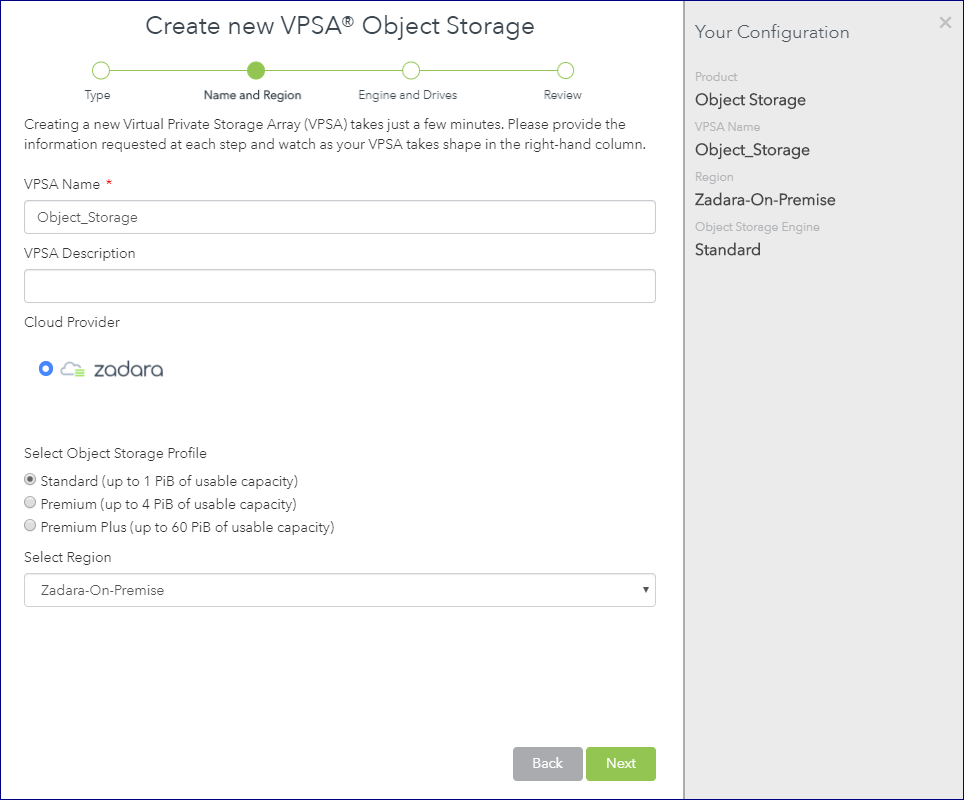Click the Type step circle
Screen dimensions: 964x800
(101, 71)
